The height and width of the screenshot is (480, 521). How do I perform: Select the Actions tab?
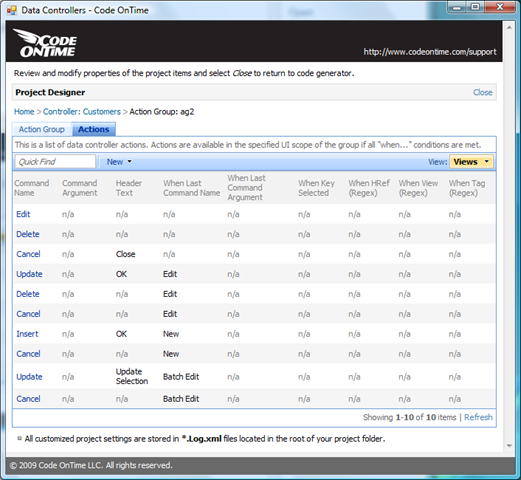(94, 129)
